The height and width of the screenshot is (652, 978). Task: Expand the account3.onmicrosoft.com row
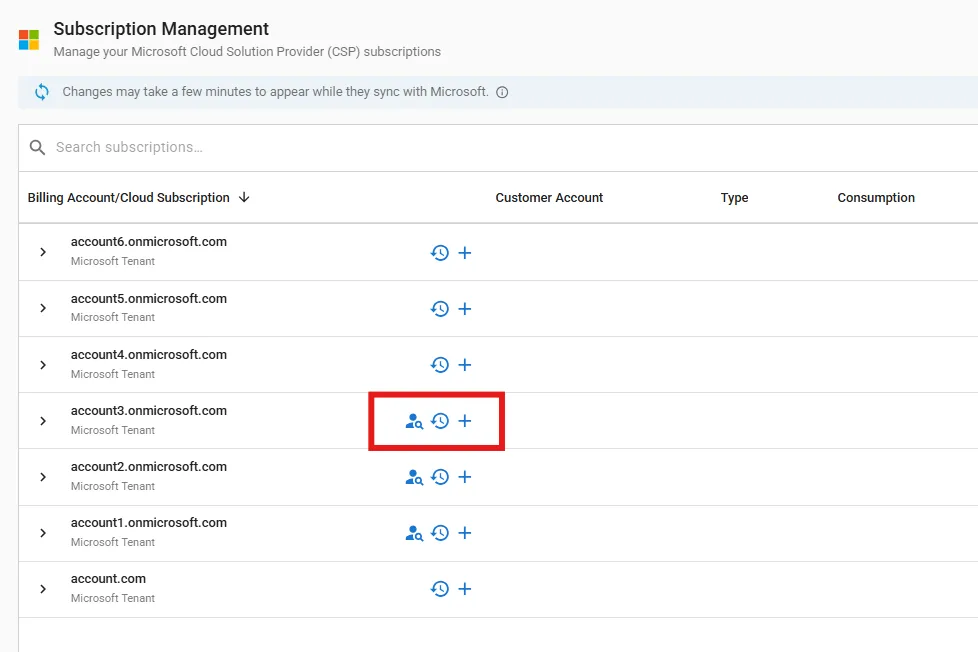tap(43, 421)
